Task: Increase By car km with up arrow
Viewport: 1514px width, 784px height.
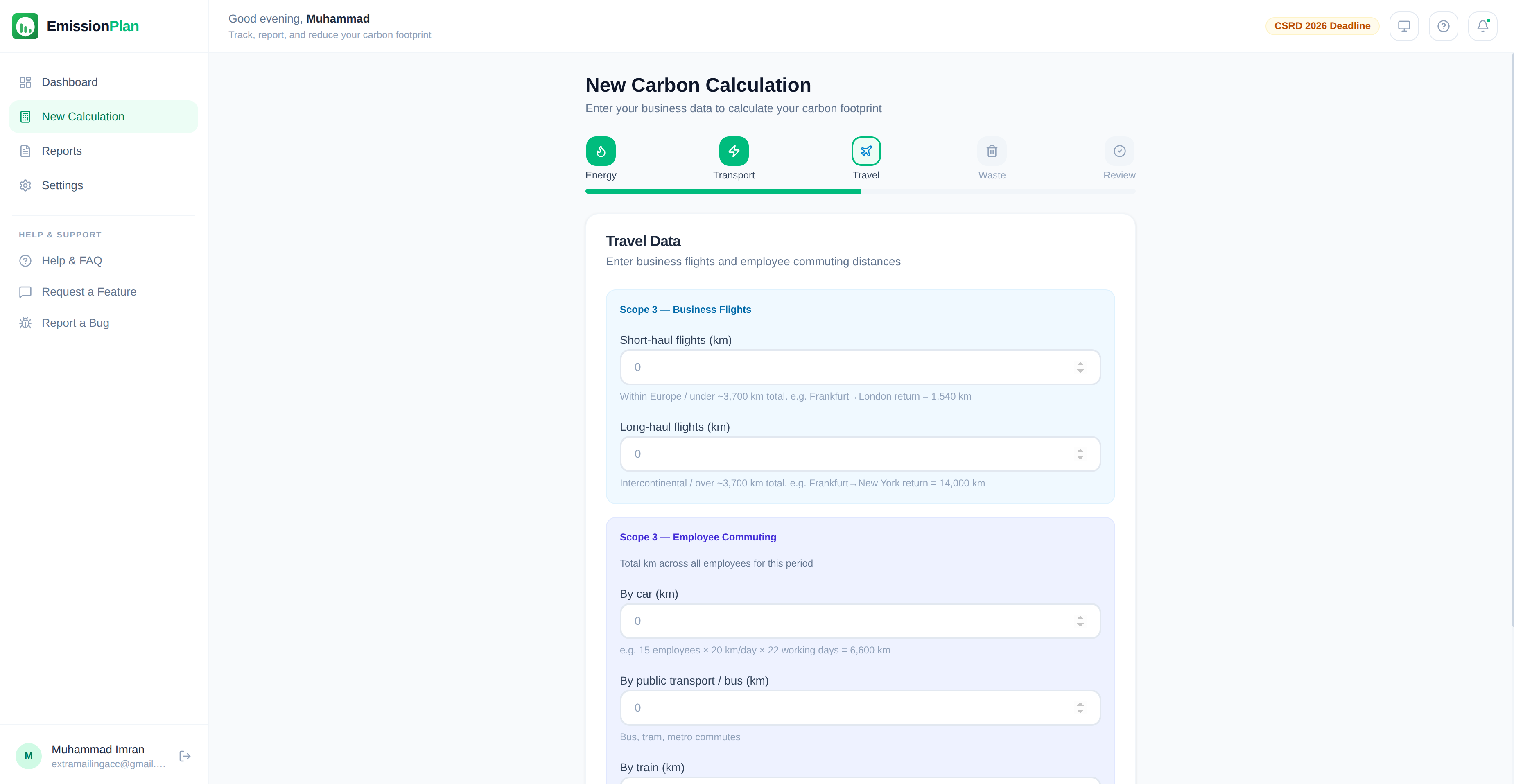Action: (1080, 617)
